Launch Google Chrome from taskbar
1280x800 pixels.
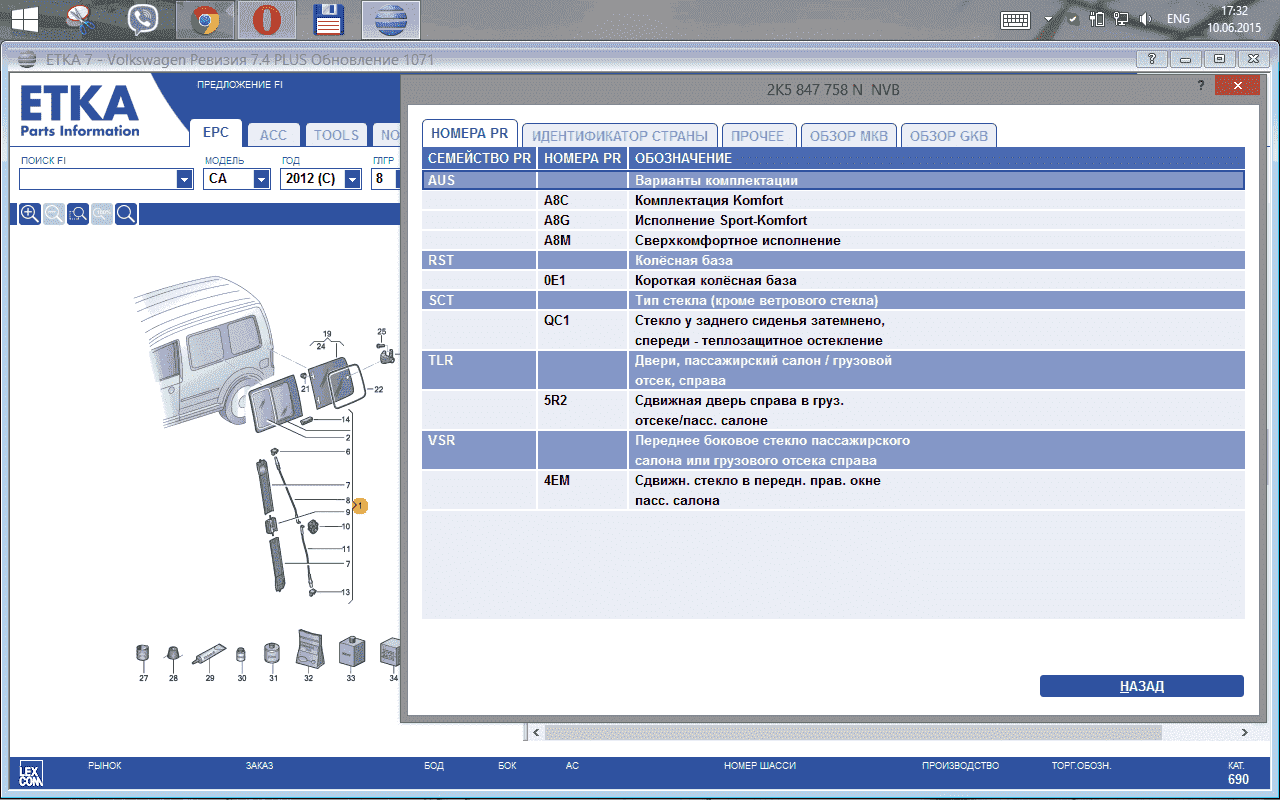206,19
